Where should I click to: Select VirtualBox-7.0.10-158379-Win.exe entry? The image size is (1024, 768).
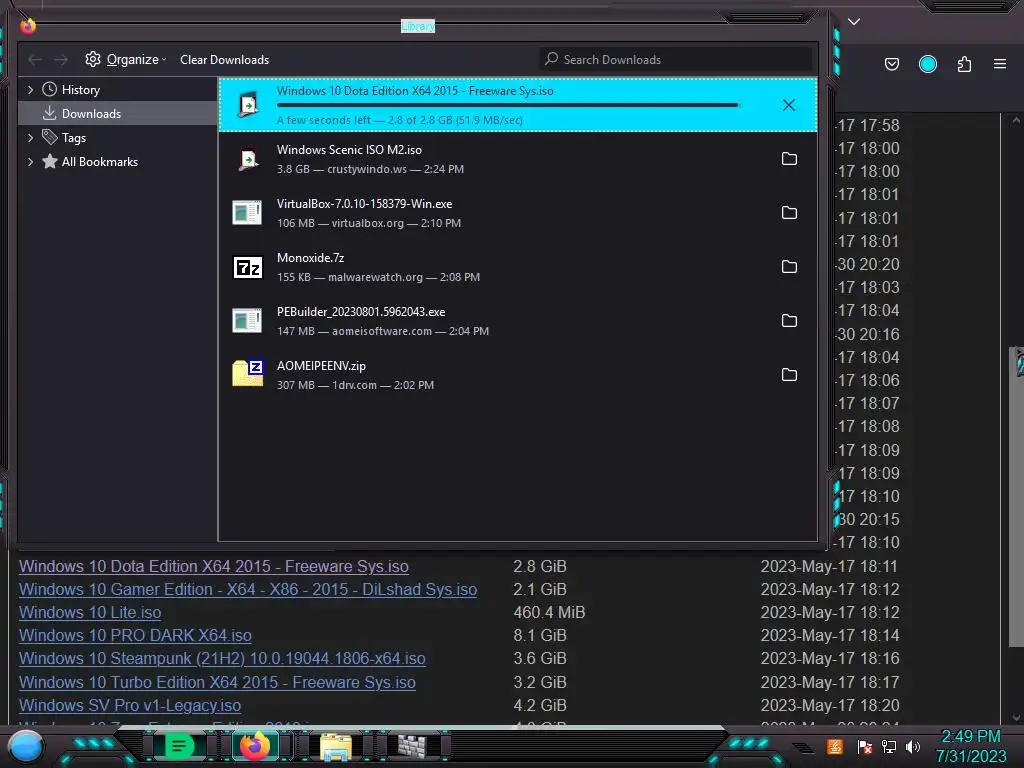pyautogui.click(x=518, y=213)
